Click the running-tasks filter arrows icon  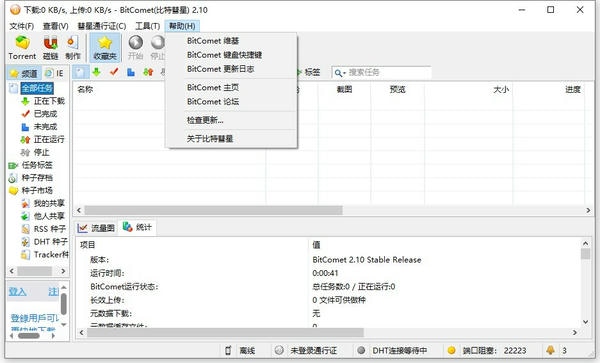[x=148, y=72]
